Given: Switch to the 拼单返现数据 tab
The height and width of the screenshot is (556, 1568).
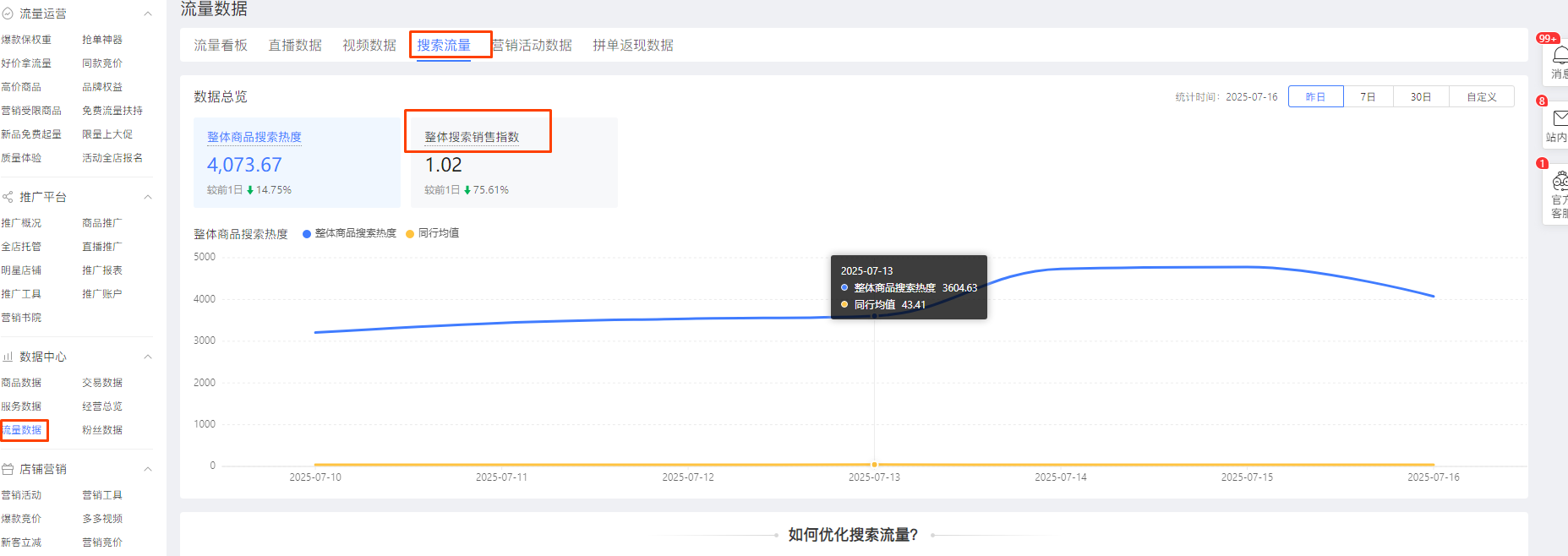Looking at the screenshot, I should pyautogui.click(x=632, y=46).
